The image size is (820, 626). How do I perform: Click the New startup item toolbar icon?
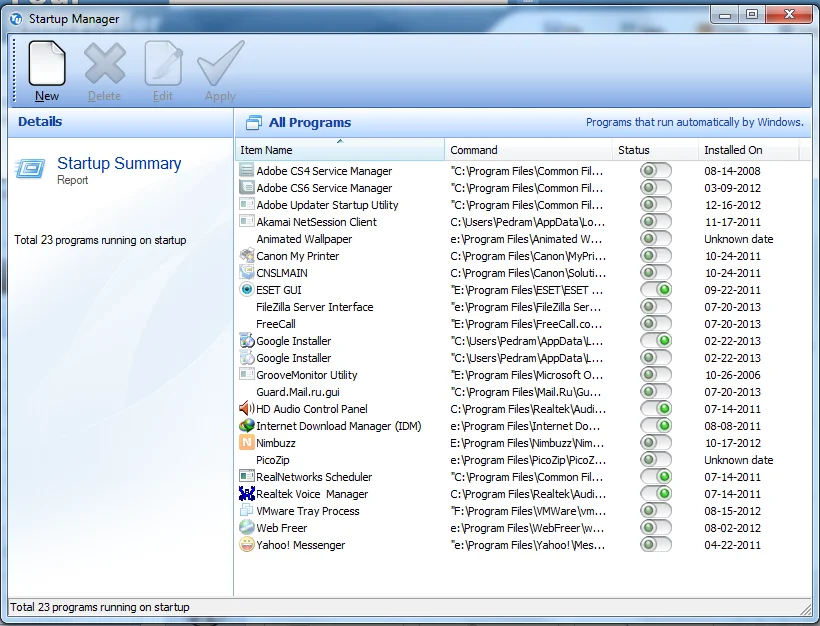47,63
